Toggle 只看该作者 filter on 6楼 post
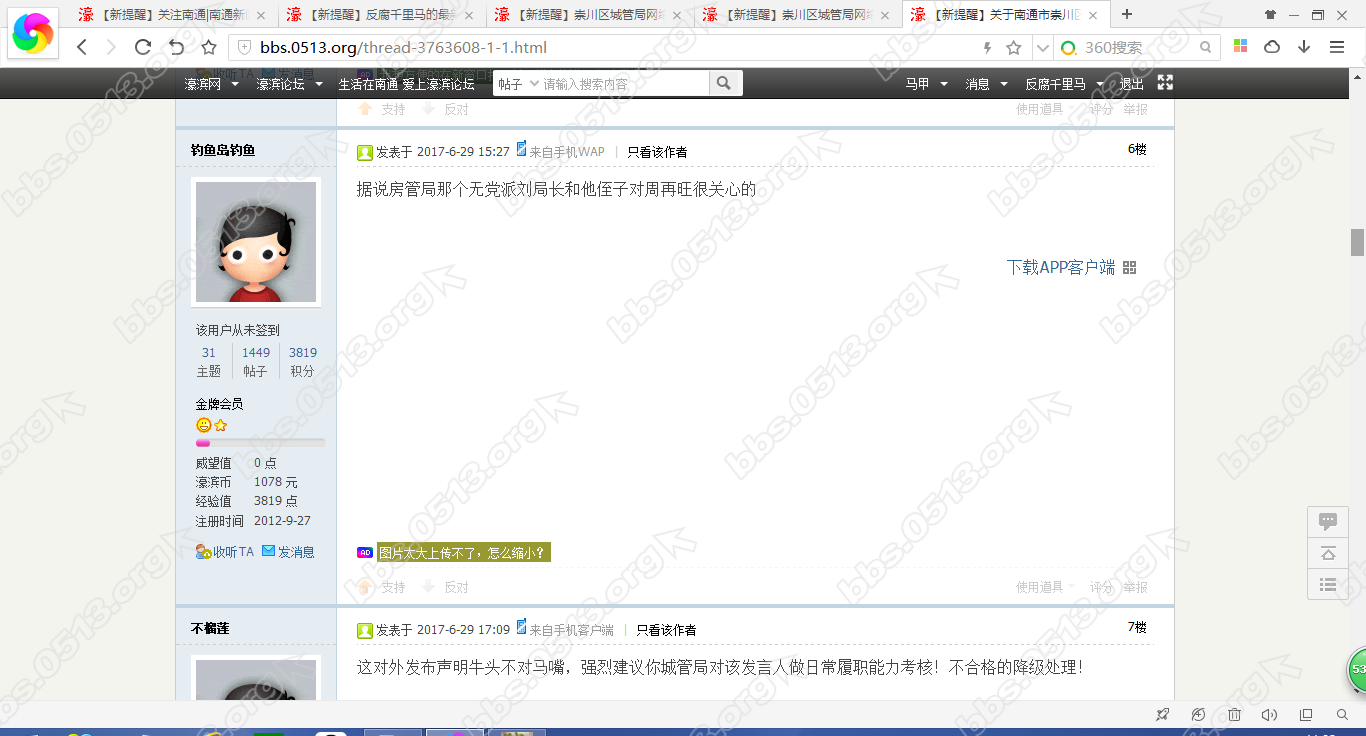This screenshot has width=1366, height=736. coord(657,152)
